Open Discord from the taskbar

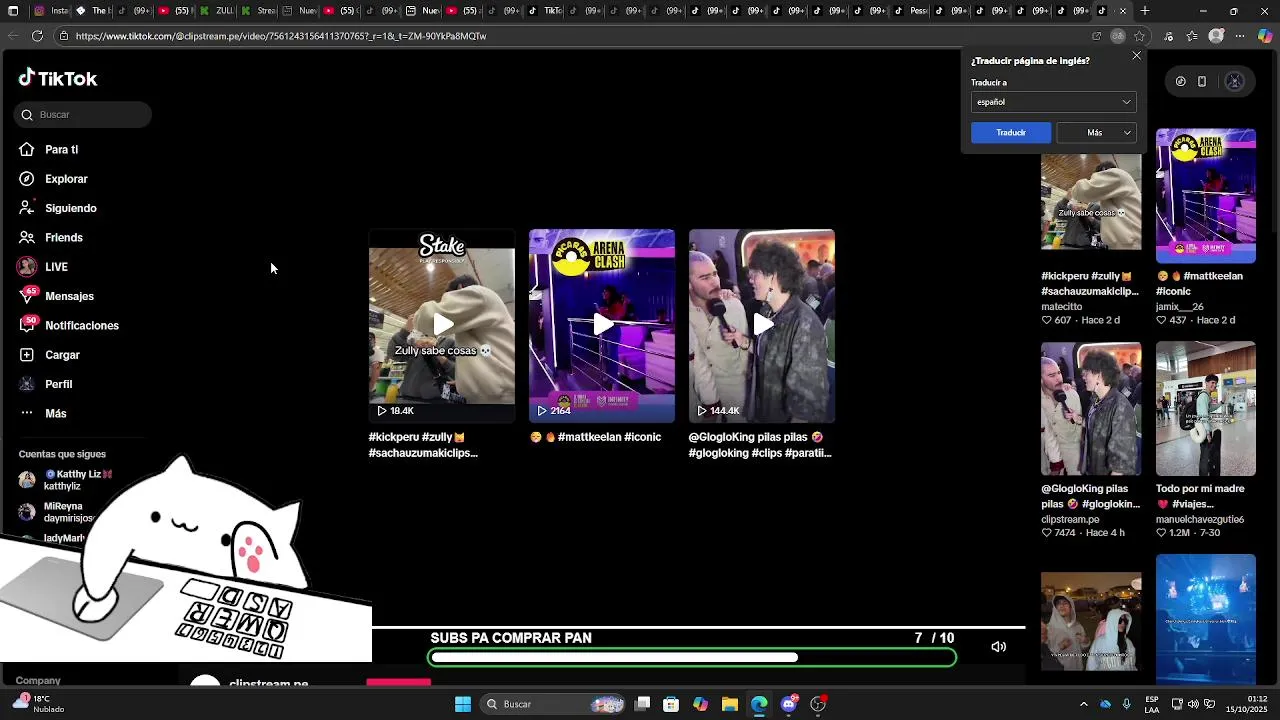point(789,704)
